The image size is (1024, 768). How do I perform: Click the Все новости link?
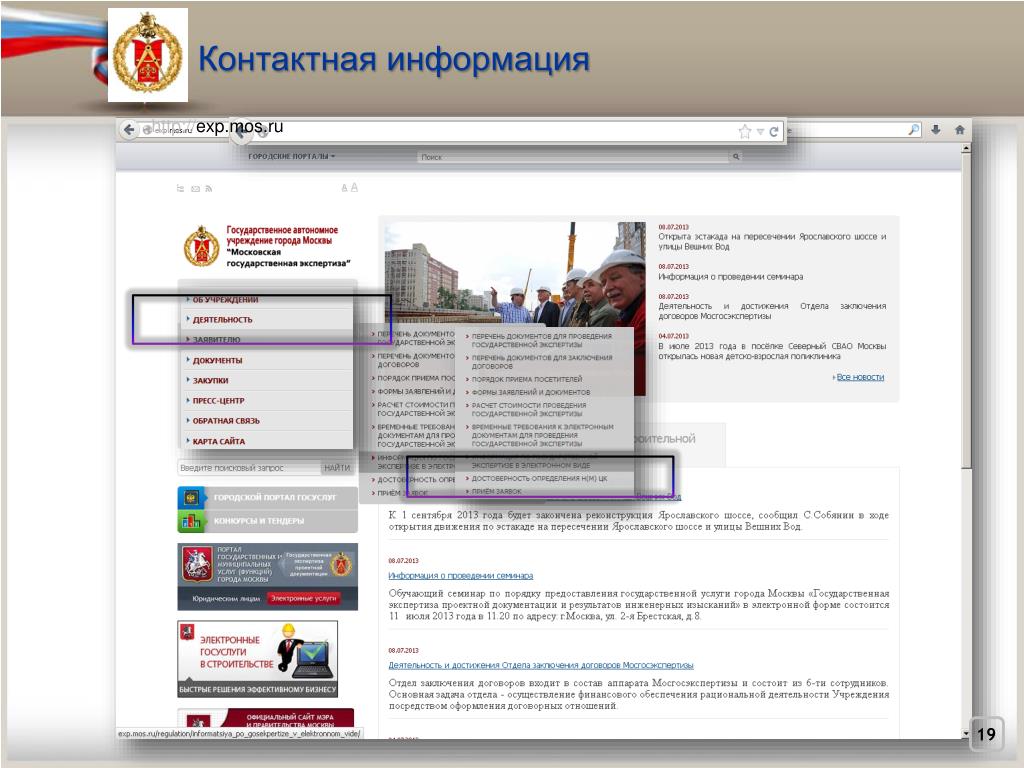[860, 377]
